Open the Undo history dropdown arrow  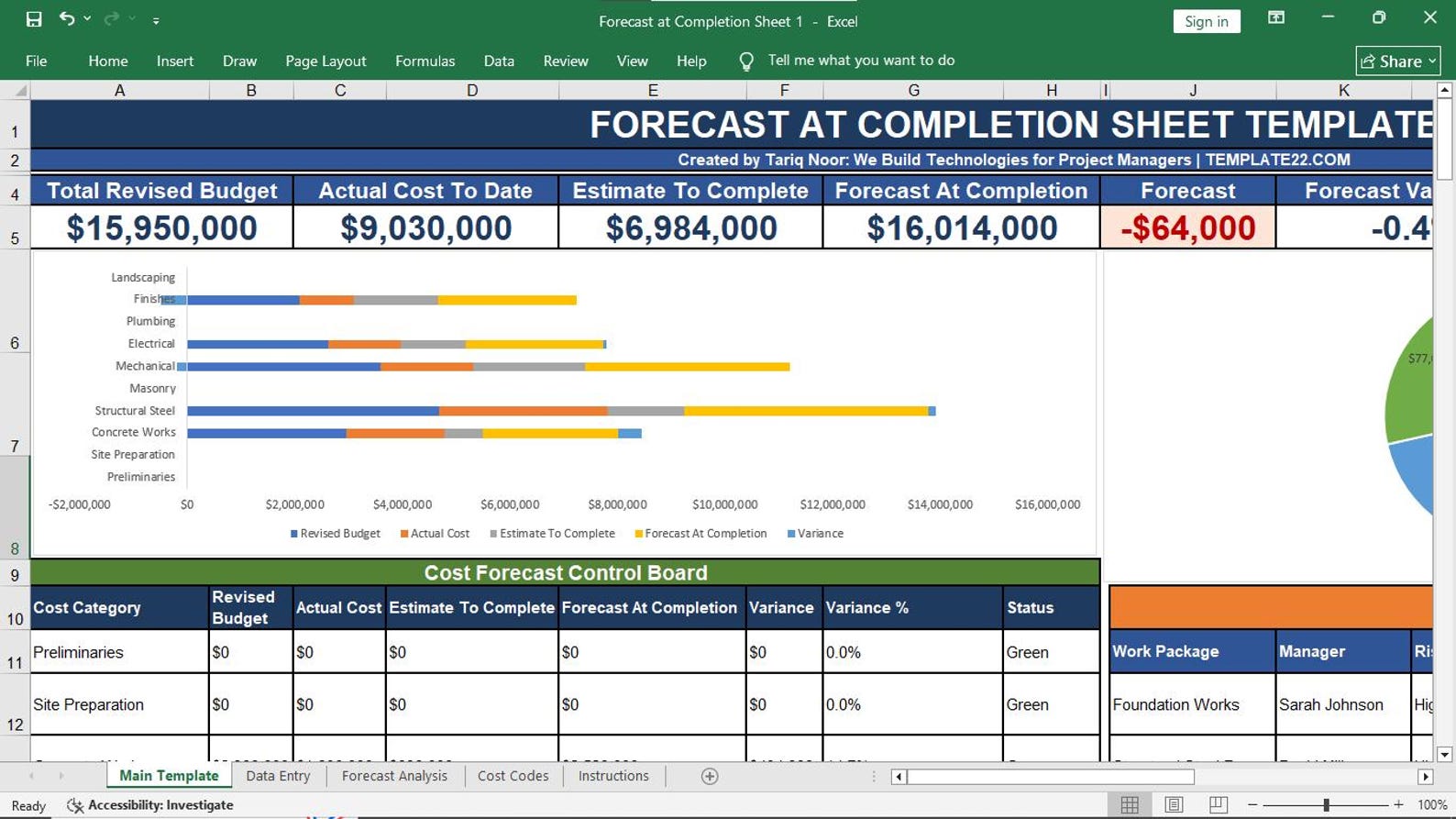pos(87,19)
